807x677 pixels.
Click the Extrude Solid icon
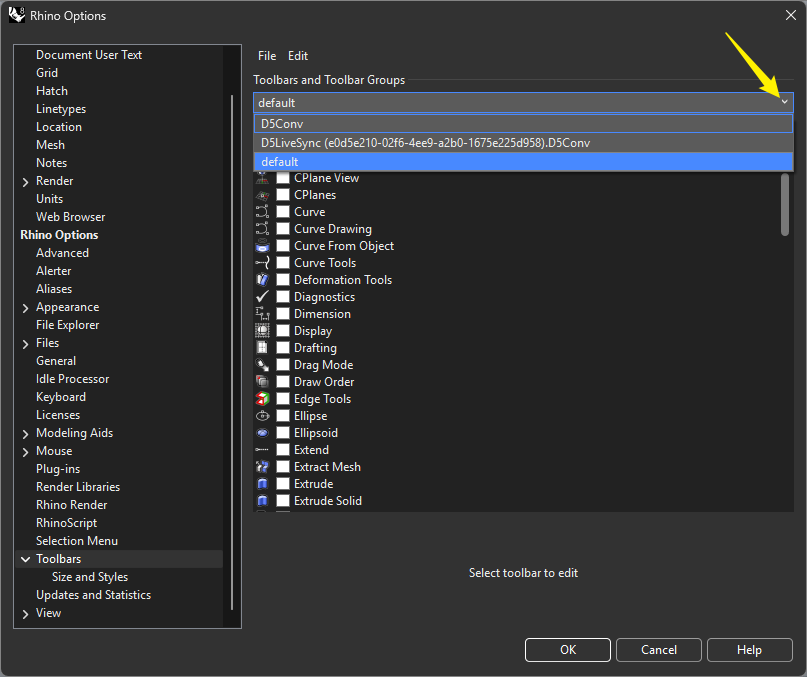(x=262, y=501)
